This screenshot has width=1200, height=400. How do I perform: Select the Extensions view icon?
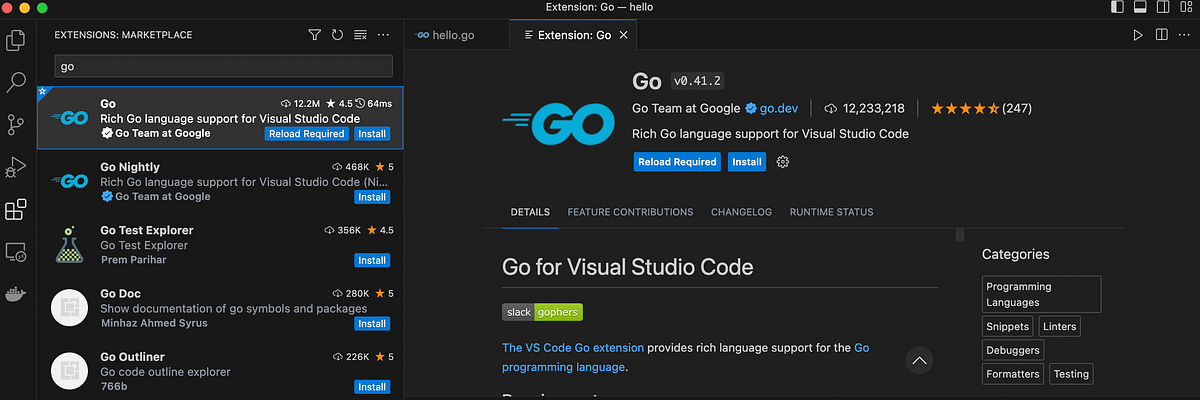[x=16, y=210]
